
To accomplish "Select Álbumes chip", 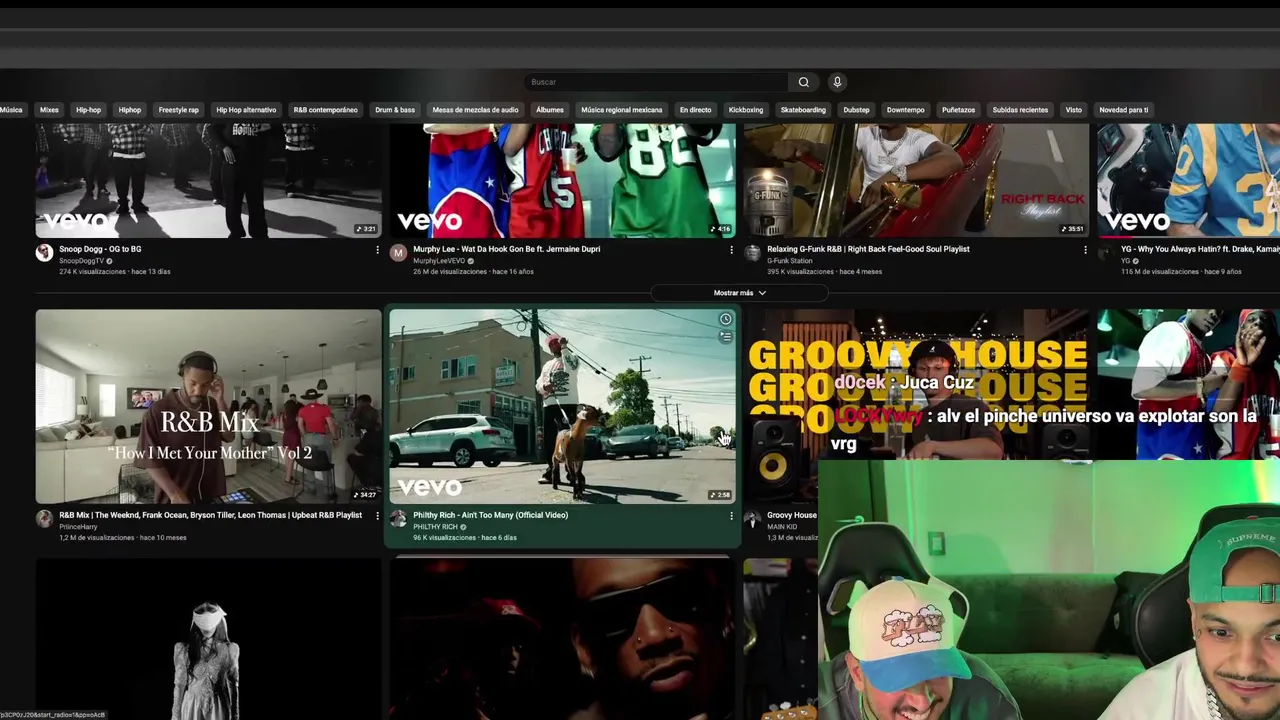I will pos(550,110).
